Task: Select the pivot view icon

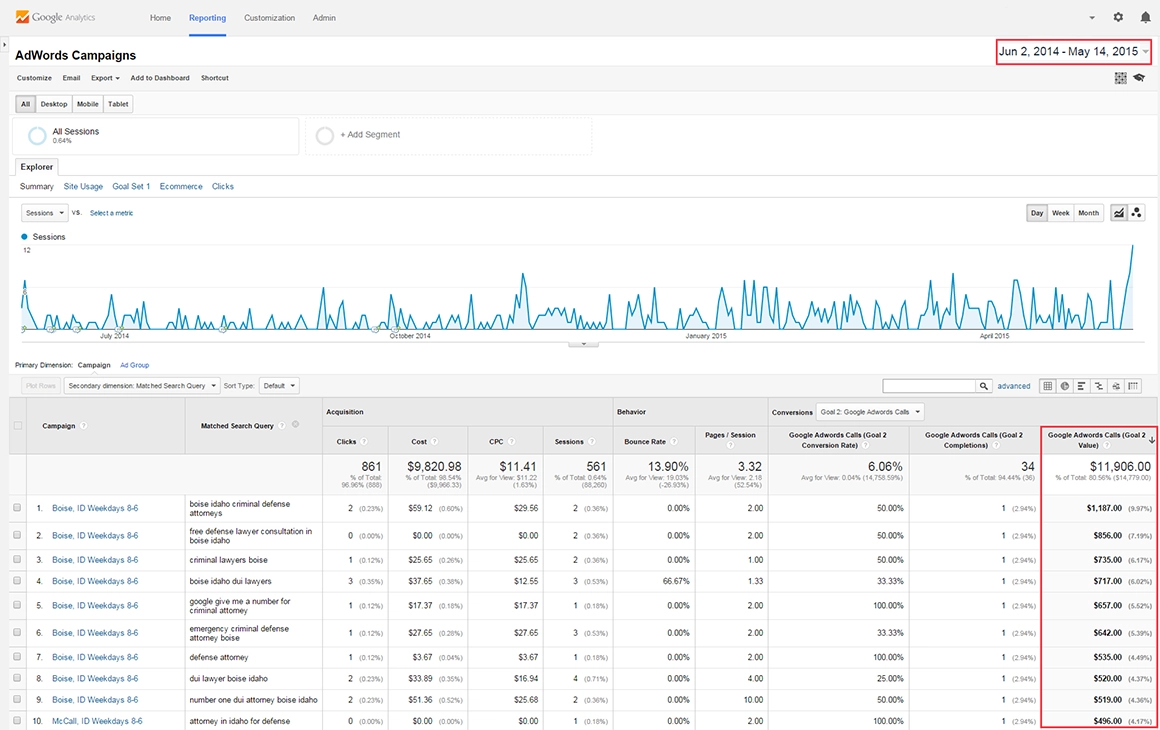Action: pos(1133,386)
